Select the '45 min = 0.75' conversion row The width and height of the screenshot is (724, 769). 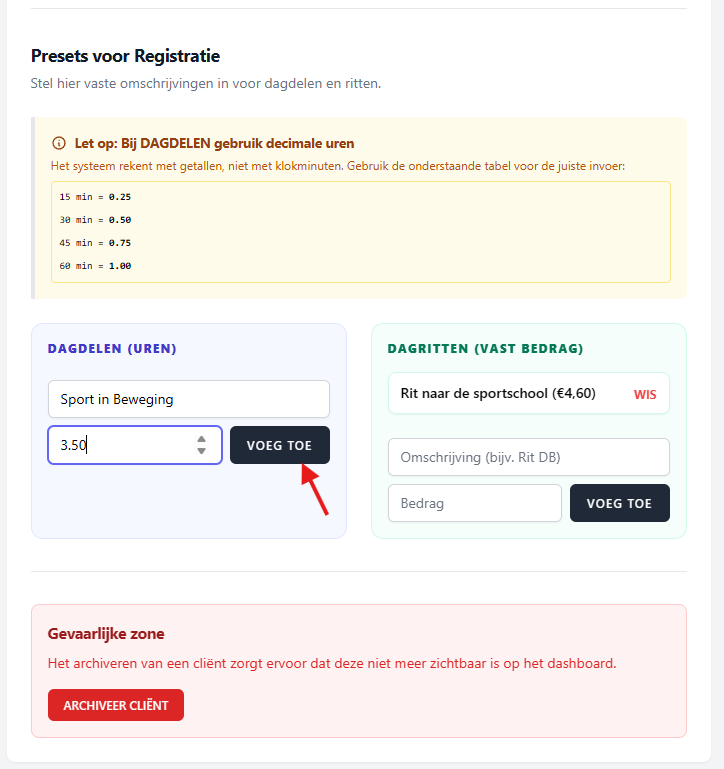pos(95,243)
